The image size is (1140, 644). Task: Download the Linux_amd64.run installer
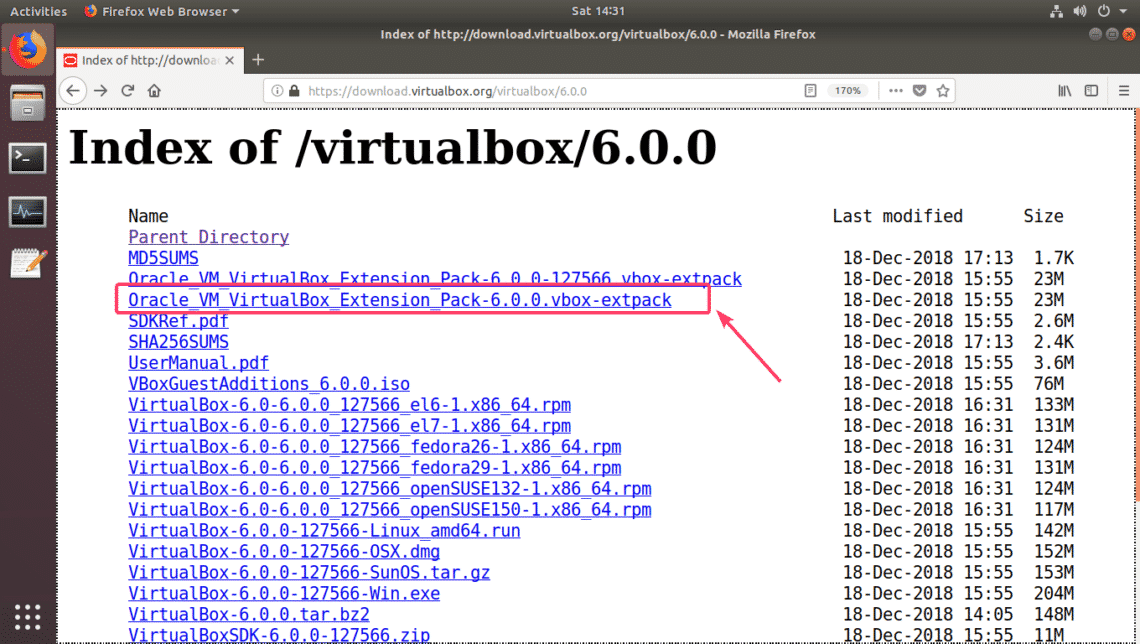pos(324,531)
